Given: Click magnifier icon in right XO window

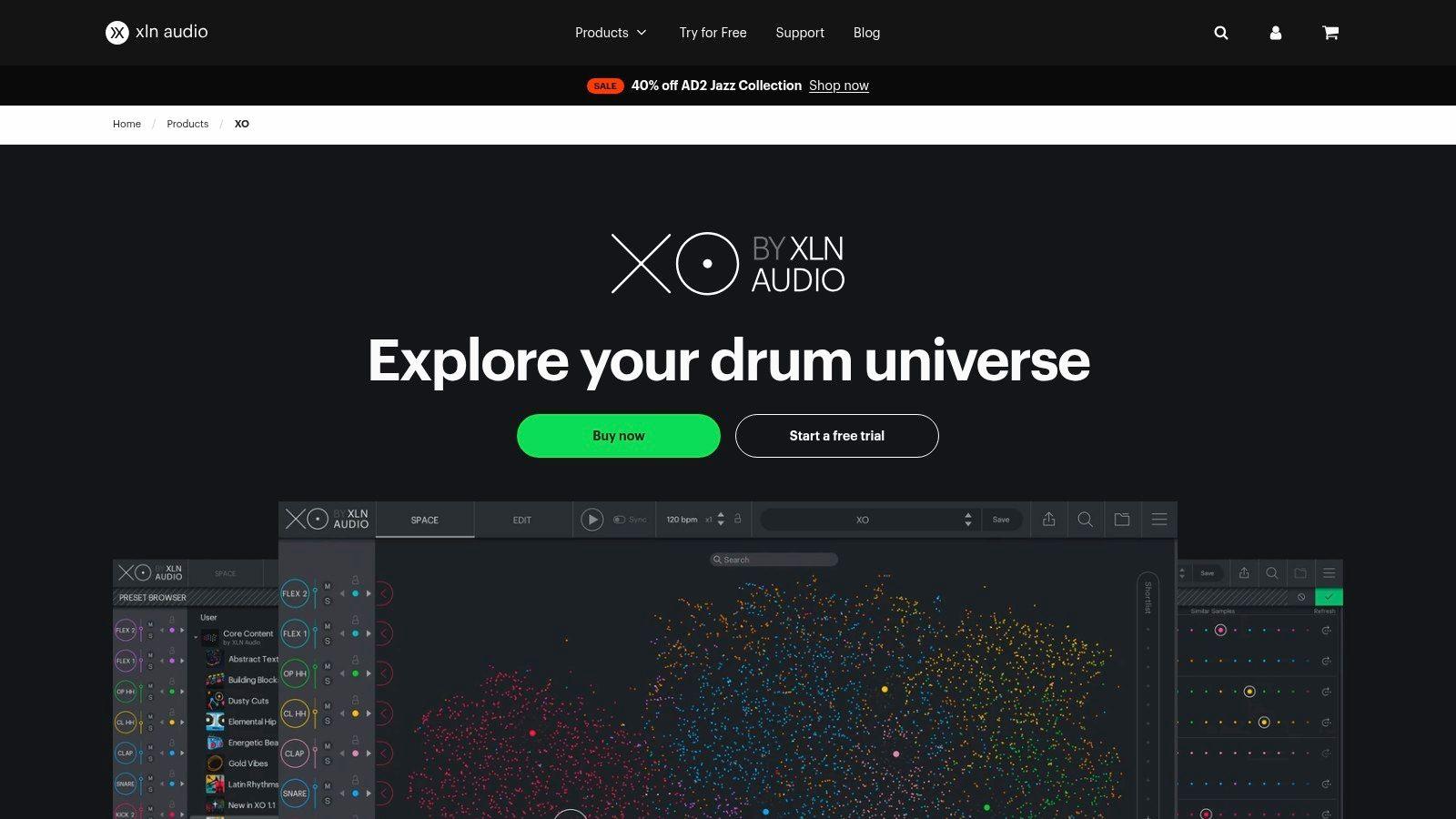Looking at the screenshot, I should [1272, 572].
